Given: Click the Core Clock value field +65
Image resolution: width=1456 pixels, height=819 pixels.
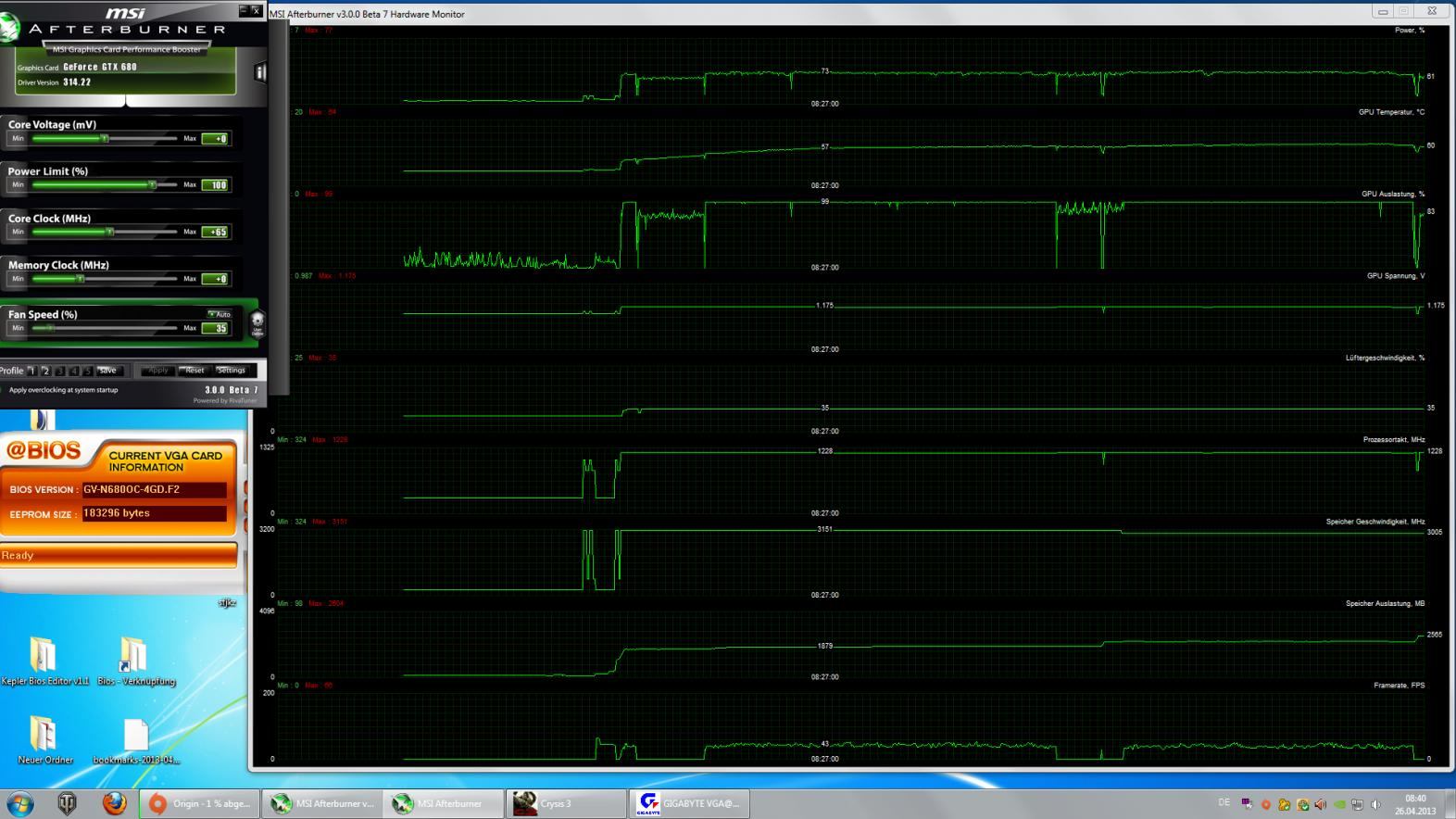Looking at the screenshot, I should tap(216, 233).
